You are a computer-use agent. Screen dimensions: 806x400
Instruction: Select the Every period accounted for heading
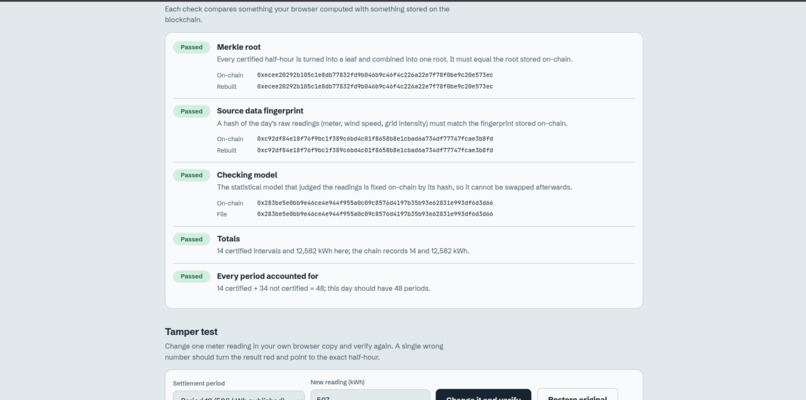(267, 276)
